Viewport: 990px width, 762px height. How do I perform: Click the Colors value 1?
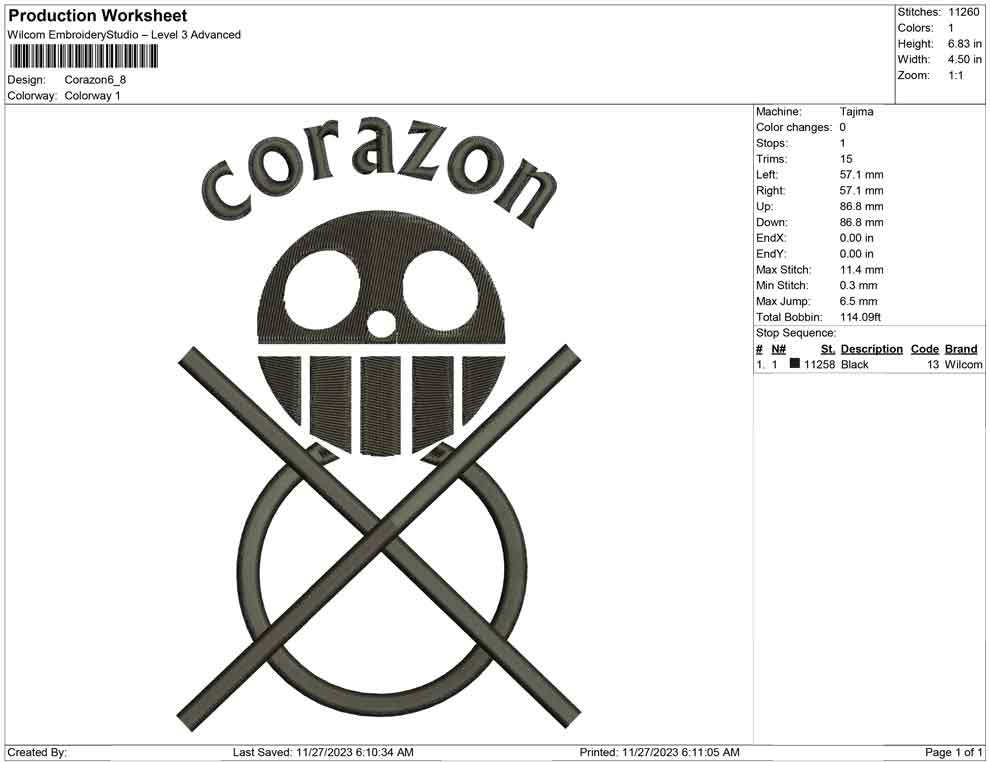point(951,28)
